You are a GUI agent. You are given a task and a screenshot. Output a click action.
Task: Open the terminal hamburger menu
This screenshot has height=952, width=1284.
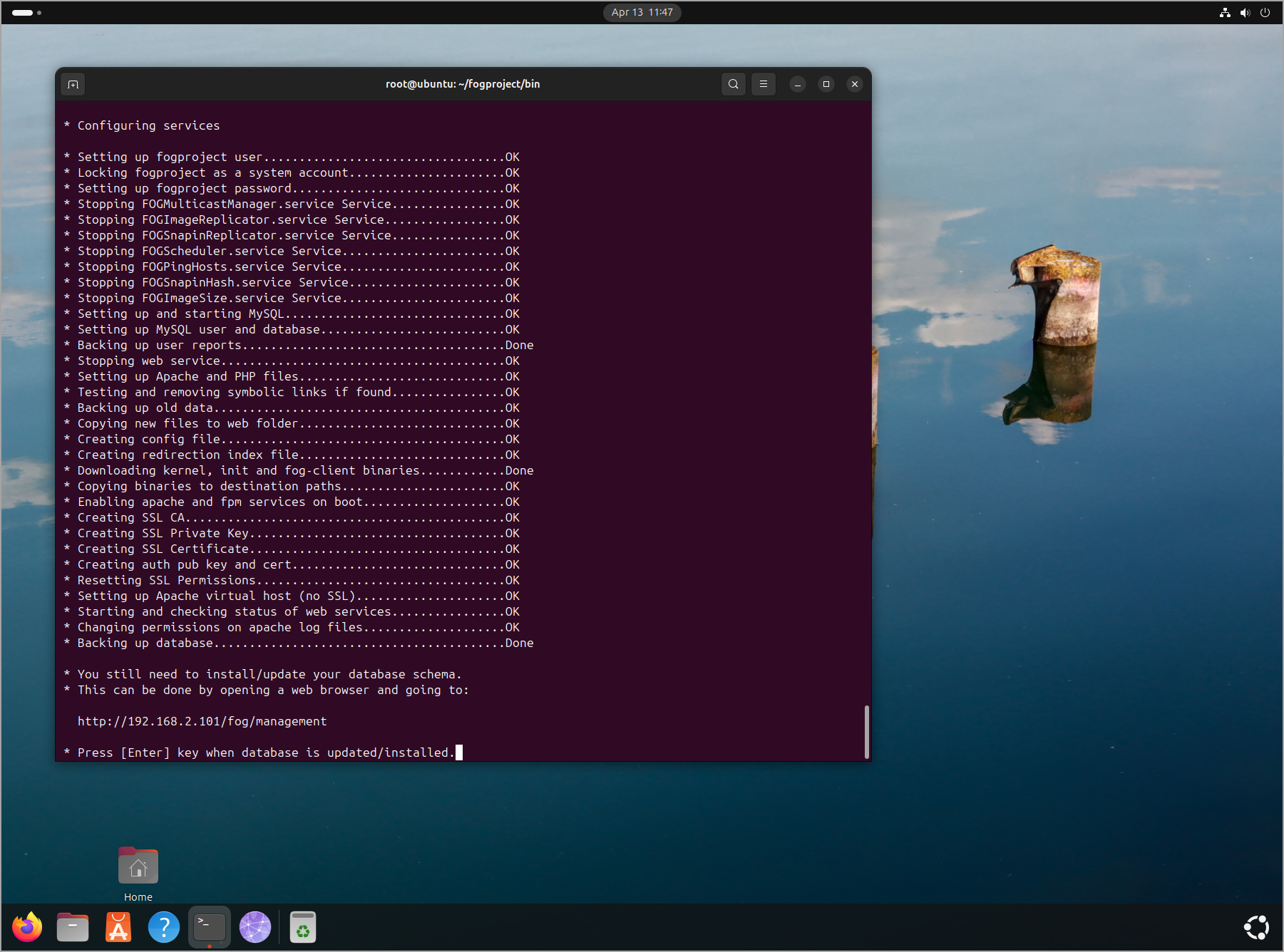pyautogui.click(x=763, y=84)
